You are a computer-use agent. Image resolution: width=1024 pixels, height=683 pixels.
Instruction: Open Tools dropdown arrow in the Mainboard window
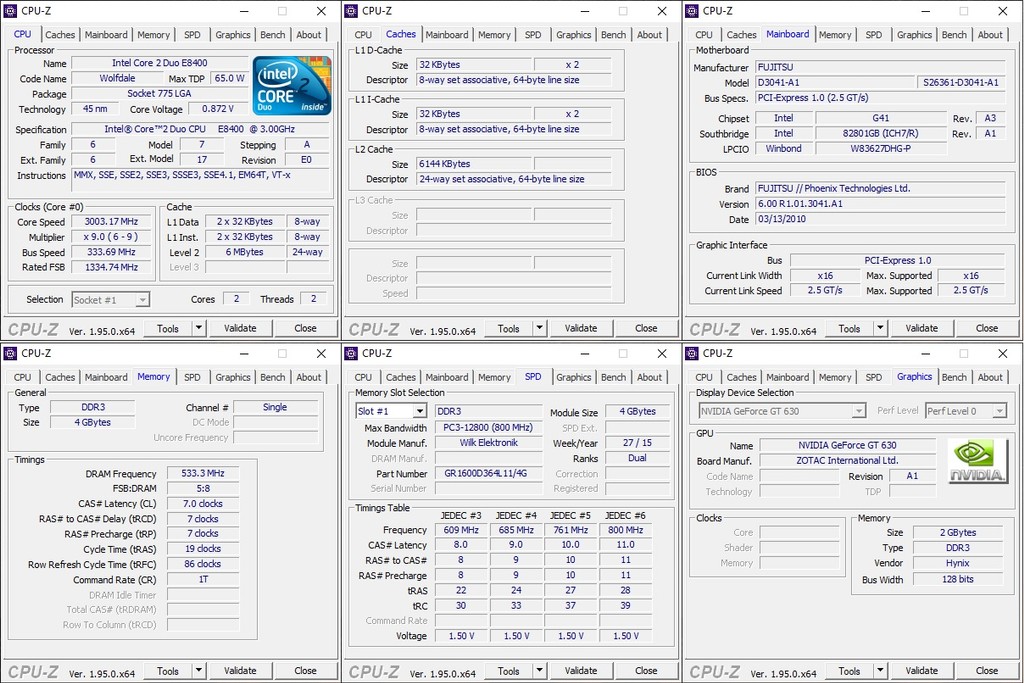(880, 328)
